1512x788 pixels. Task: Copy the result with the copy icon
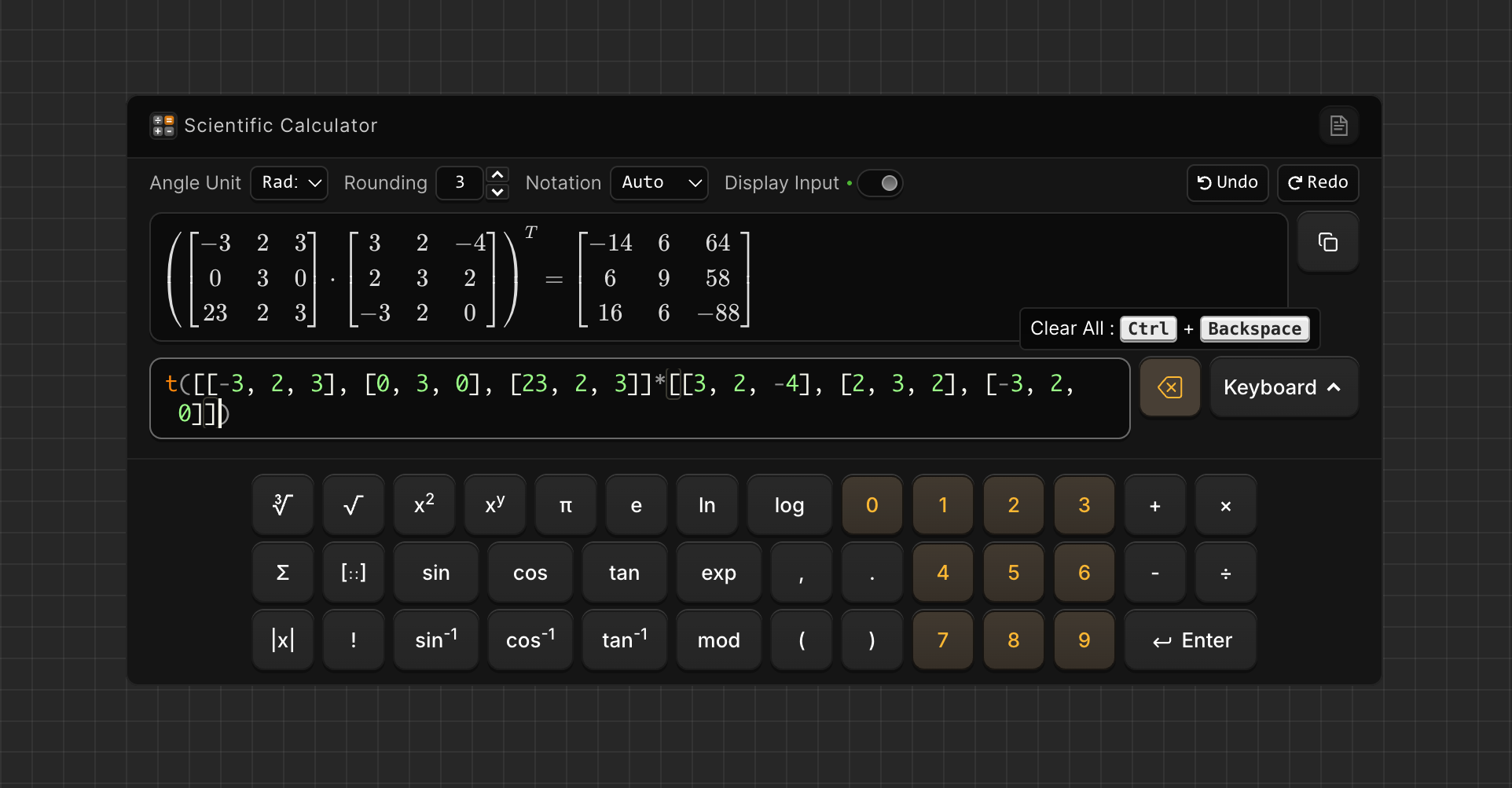[1327, 241]
